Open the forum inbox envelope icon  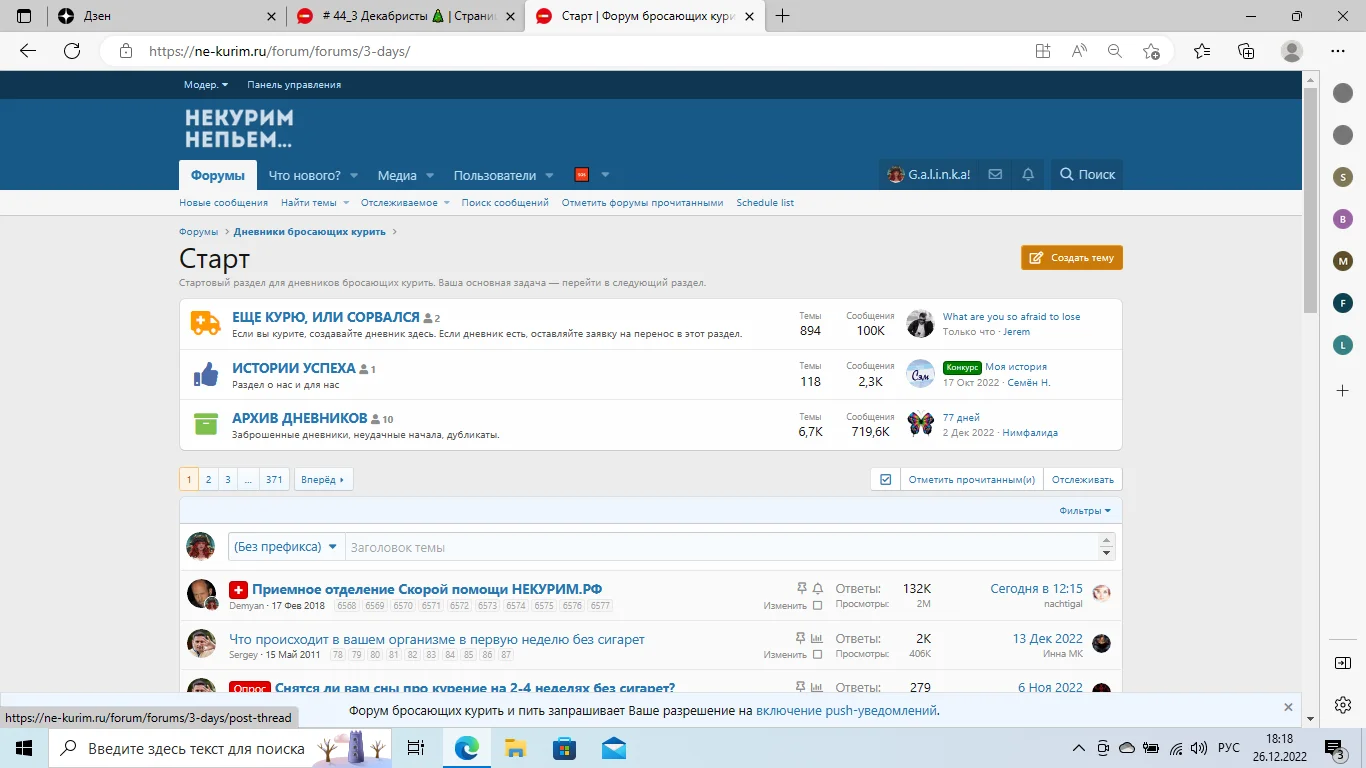point(995,174)
